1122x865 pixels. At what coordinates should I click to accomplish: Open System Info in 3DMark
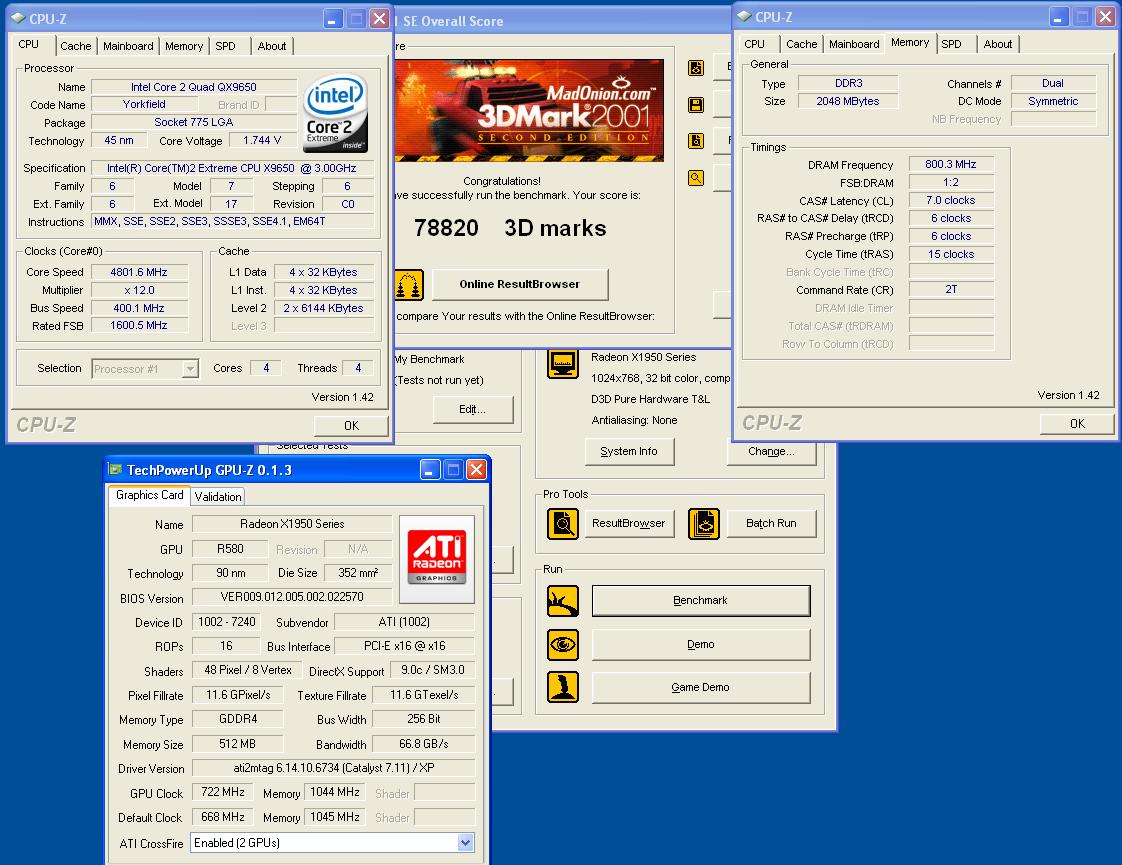click(x=629, y=451)
